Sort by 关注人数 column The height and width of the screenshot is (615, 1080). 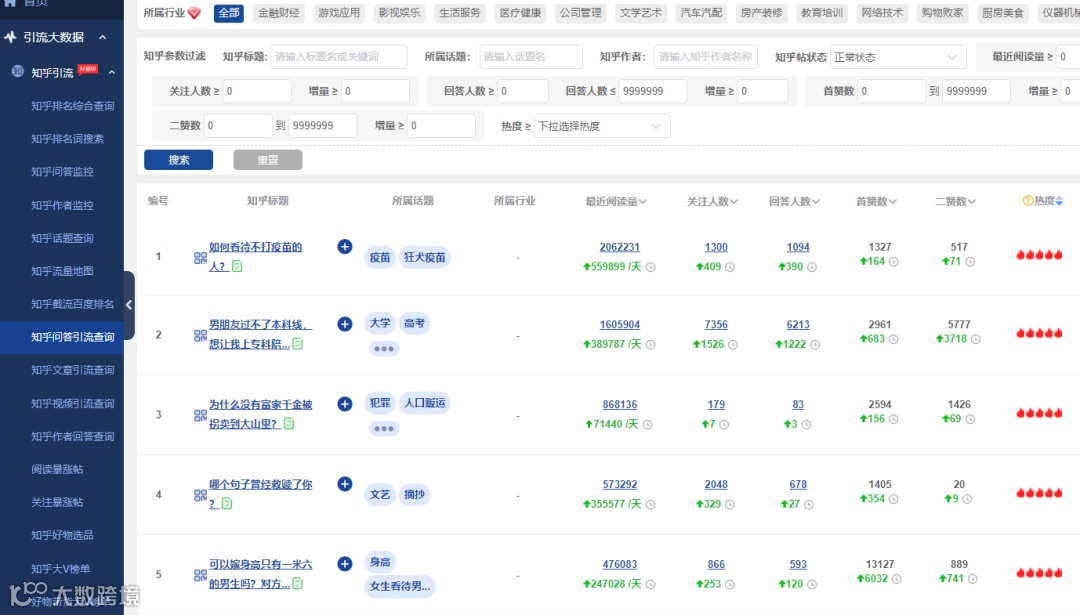[712, 201]
